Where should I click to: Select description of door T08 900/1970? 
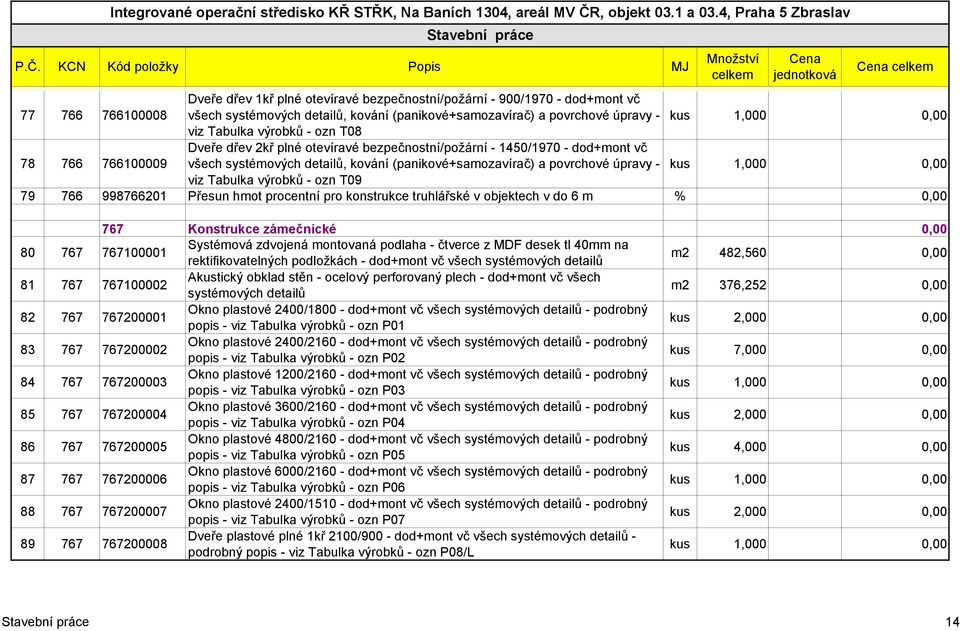424,115
